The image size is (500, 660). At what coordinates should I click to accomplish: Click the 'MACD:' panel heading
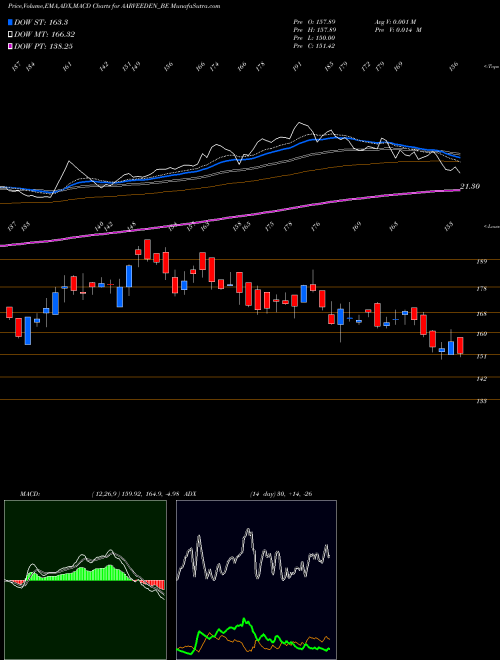(30, 494)
